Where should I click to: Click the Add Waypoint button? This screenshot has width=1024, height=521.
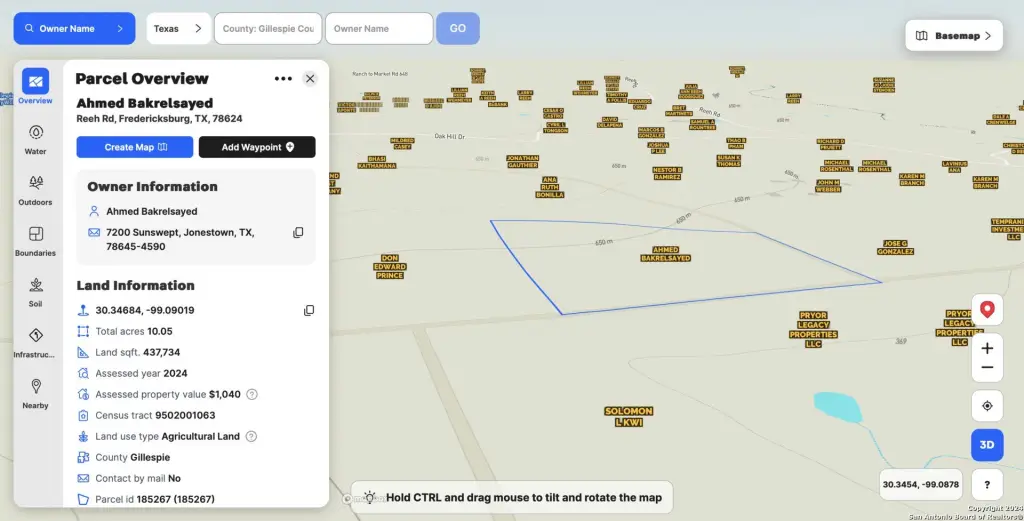(x=257, y=147)
